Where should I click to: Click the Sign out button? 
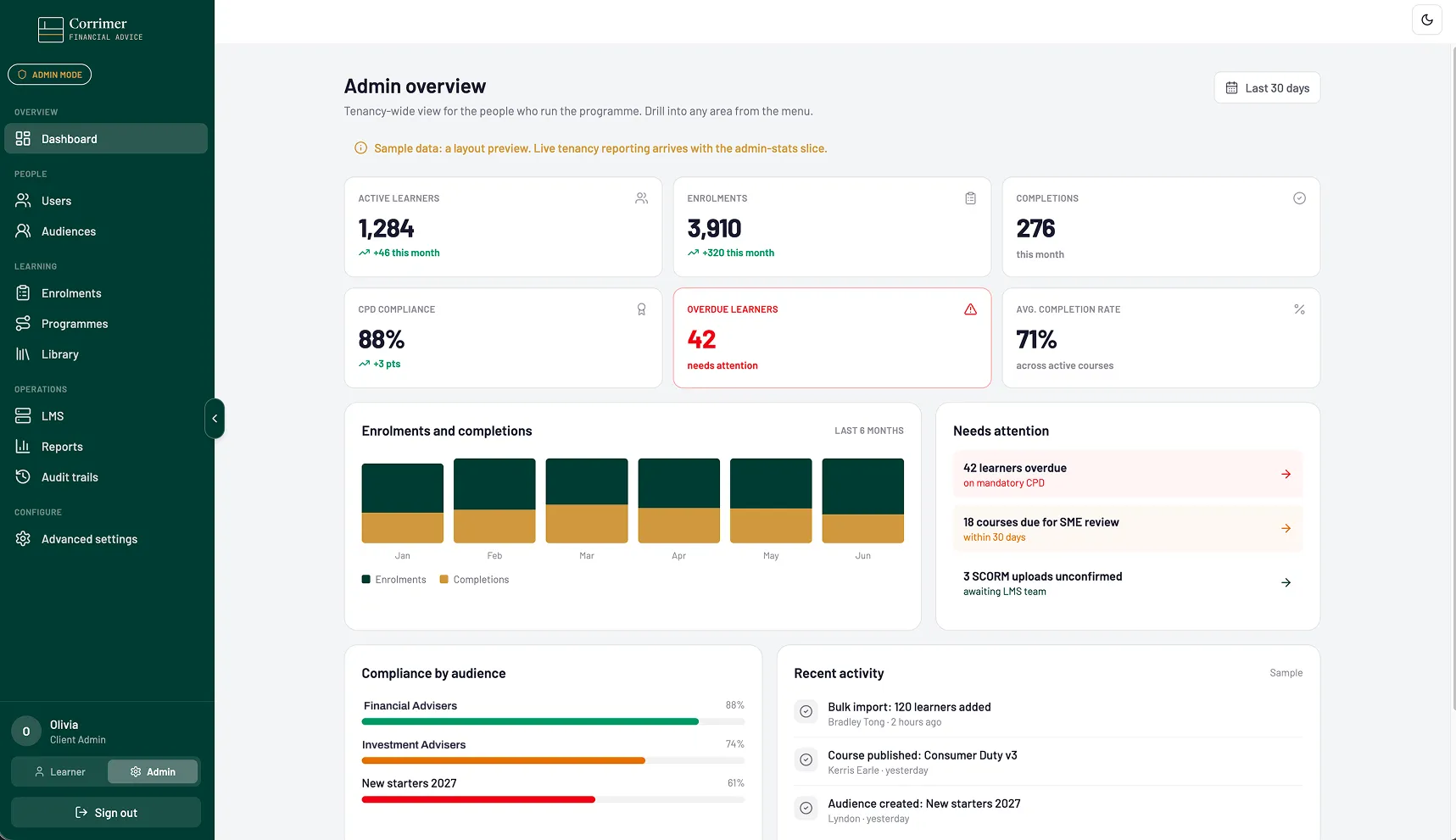(x=106, y=813)
